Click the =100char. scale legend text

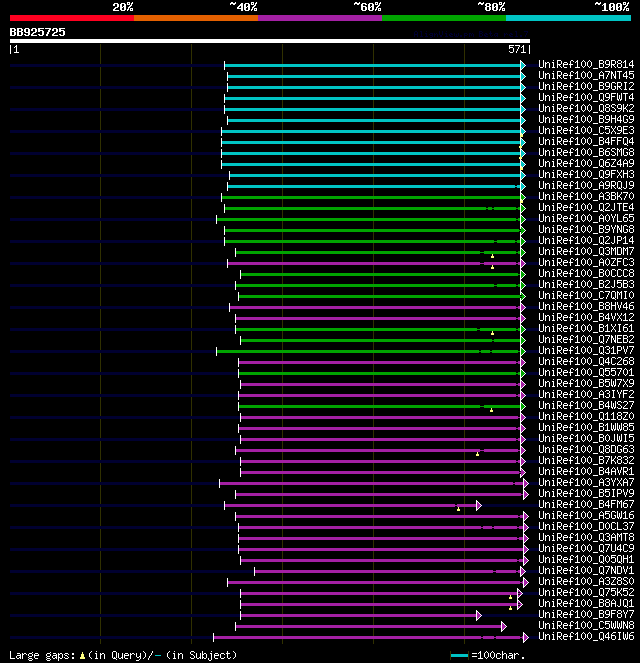point(498,655)
